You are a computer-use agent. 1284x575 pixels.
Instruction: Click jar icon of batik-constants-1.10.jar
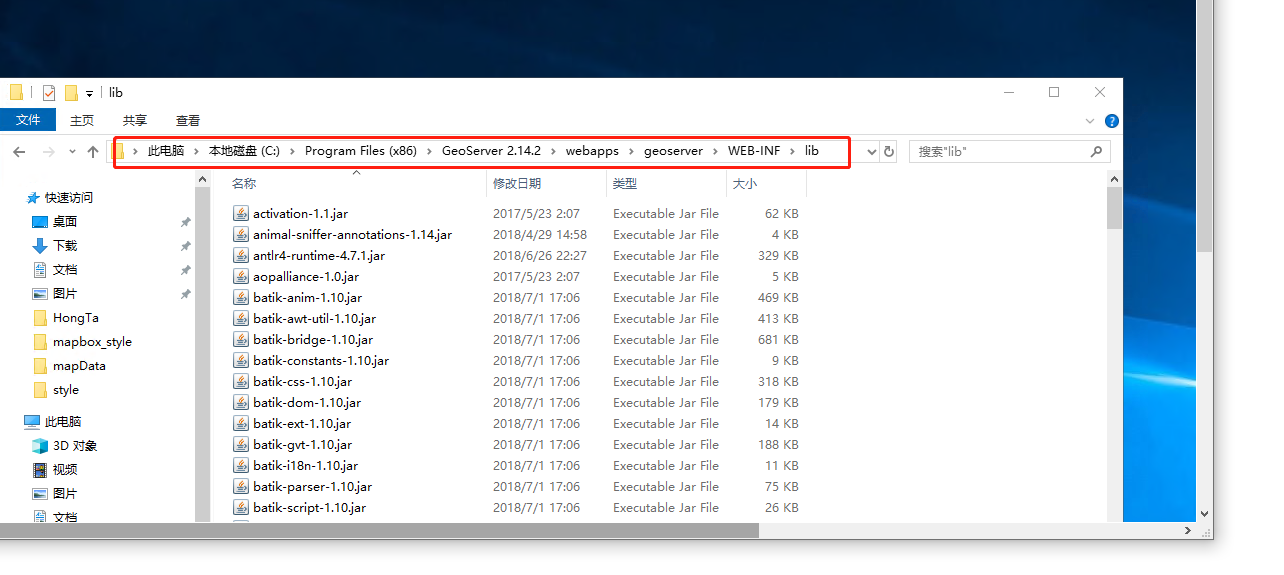coord(240,360)
